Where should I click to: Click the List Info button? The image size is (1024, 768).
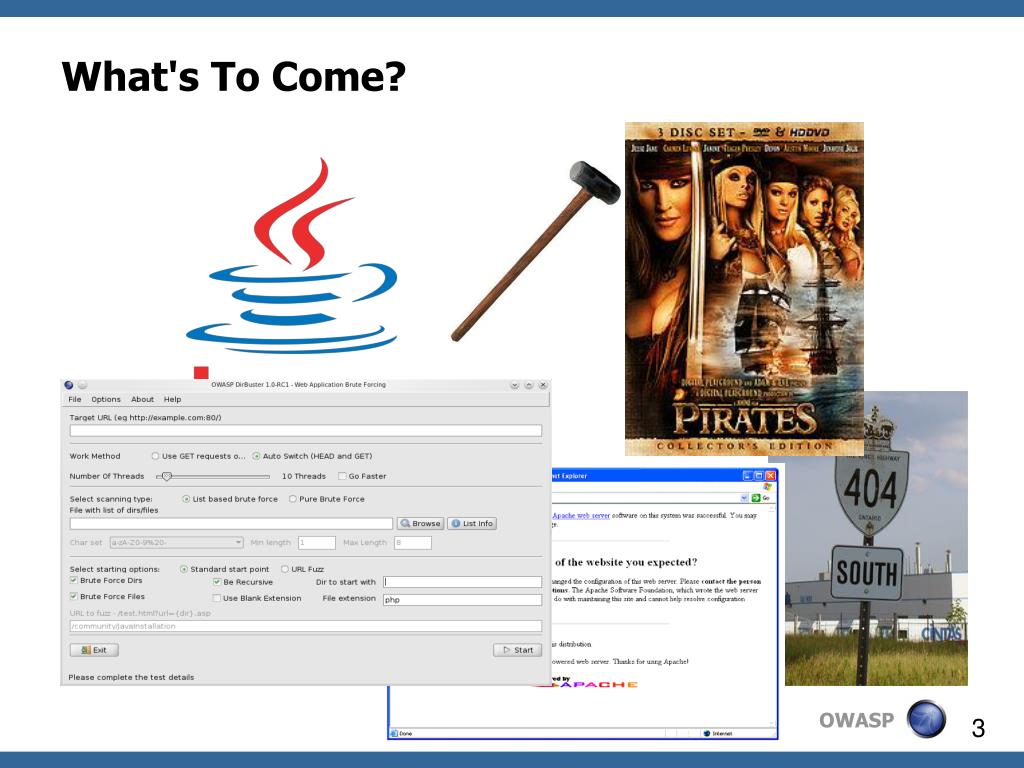click(x=472, y=524)
